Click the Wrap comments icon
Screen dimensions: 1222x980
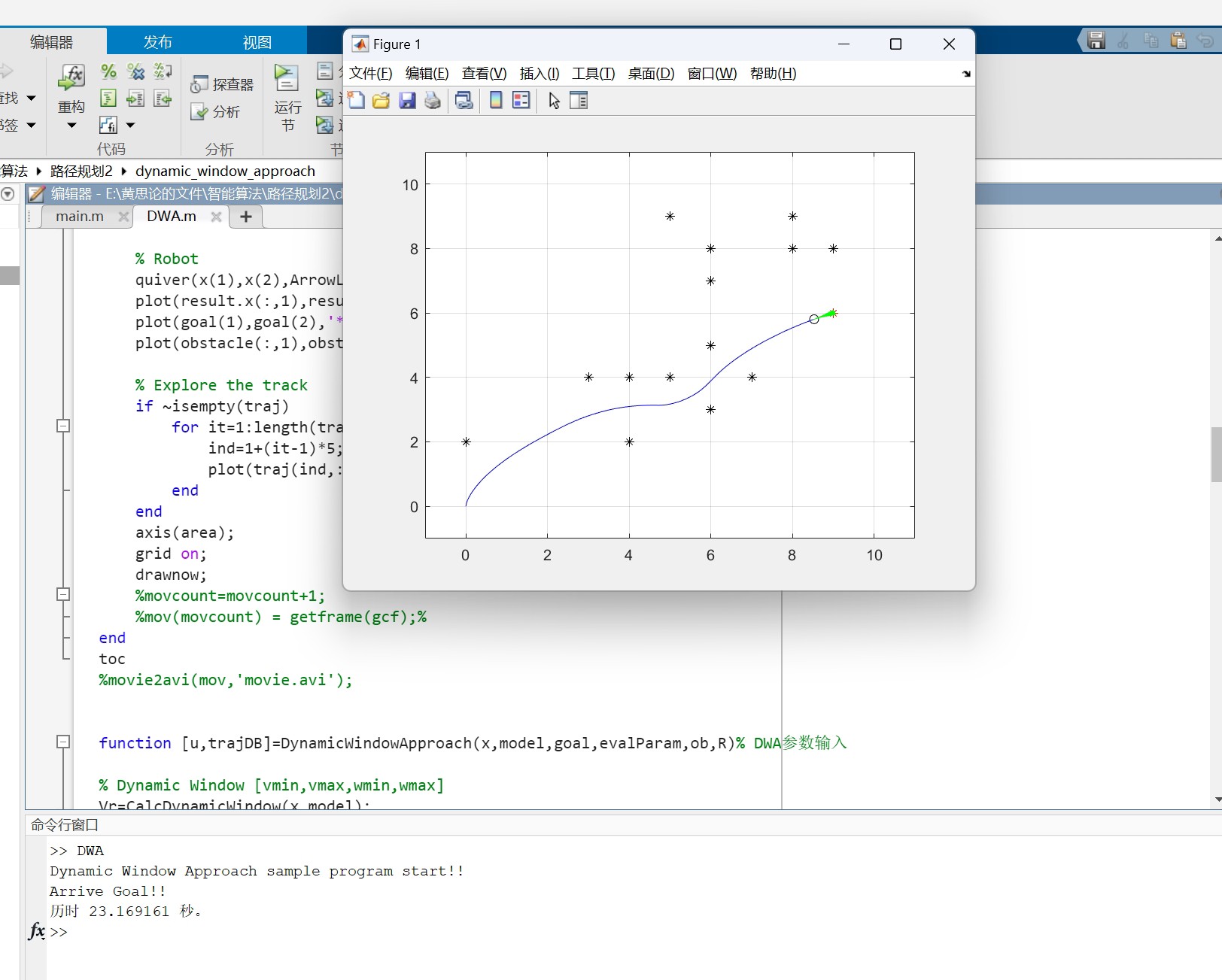pyautogui.click(x=163, y=71)
